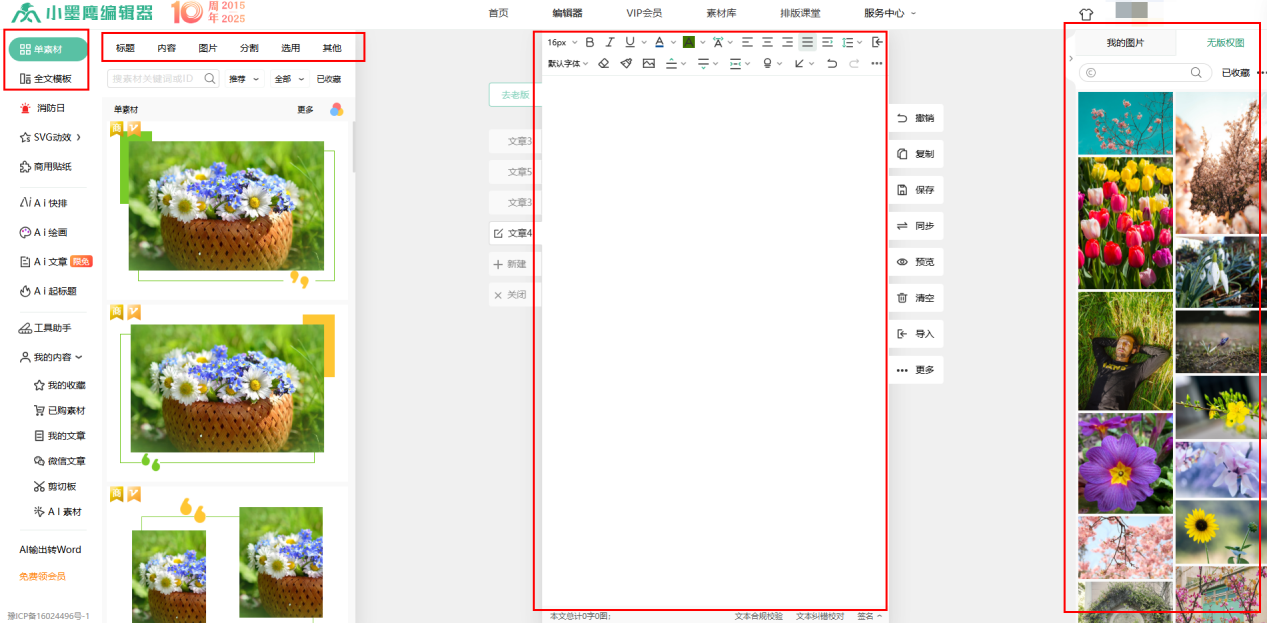
Task: Click the green text highlight color swatch
Action: point(689,42)
